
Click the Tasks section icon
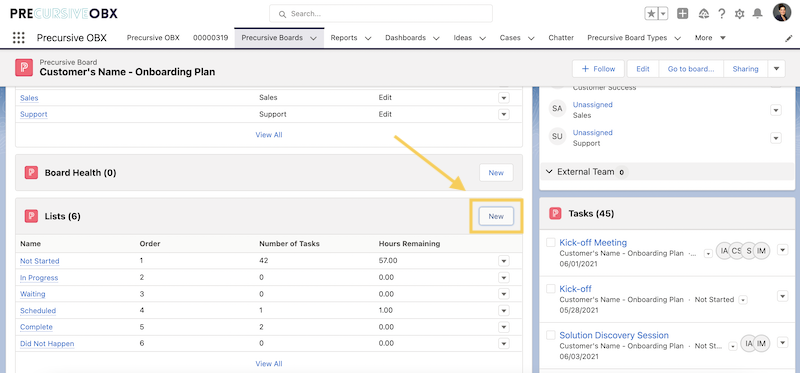click(x=555, y=213)
